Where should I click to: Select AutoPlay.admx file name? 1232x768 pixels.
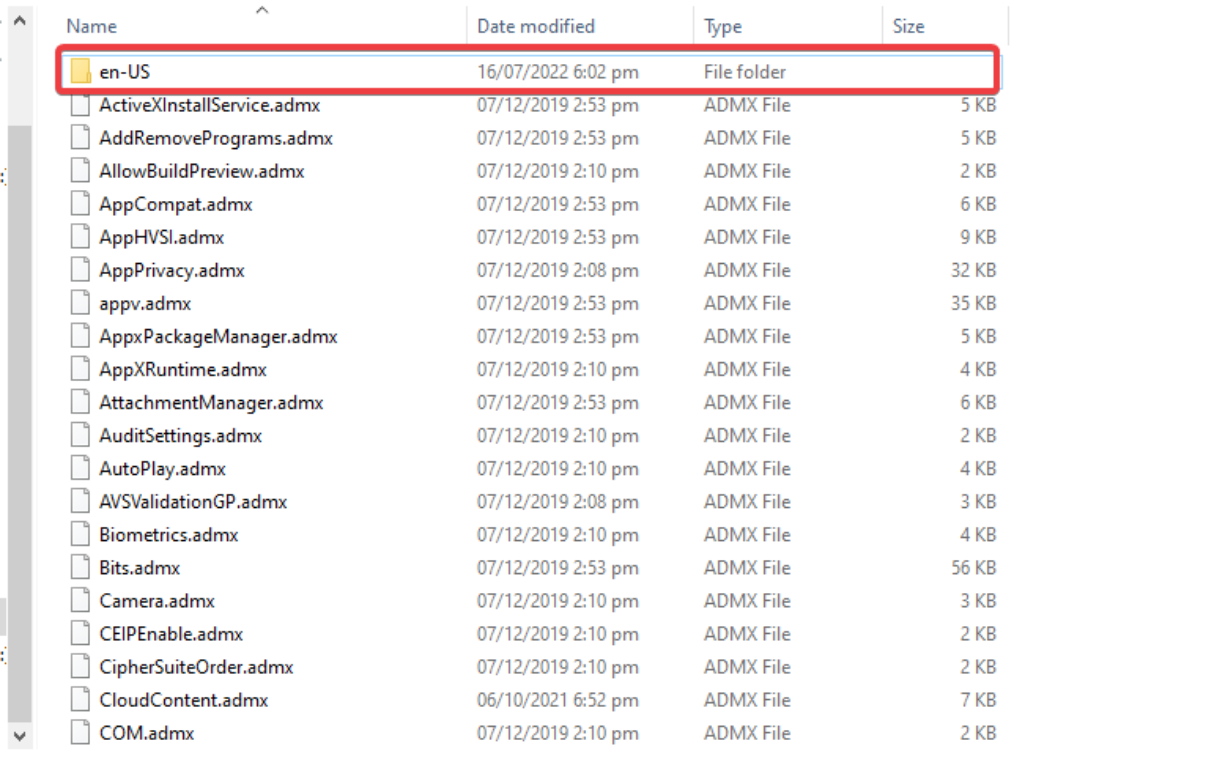click(163, 468)
